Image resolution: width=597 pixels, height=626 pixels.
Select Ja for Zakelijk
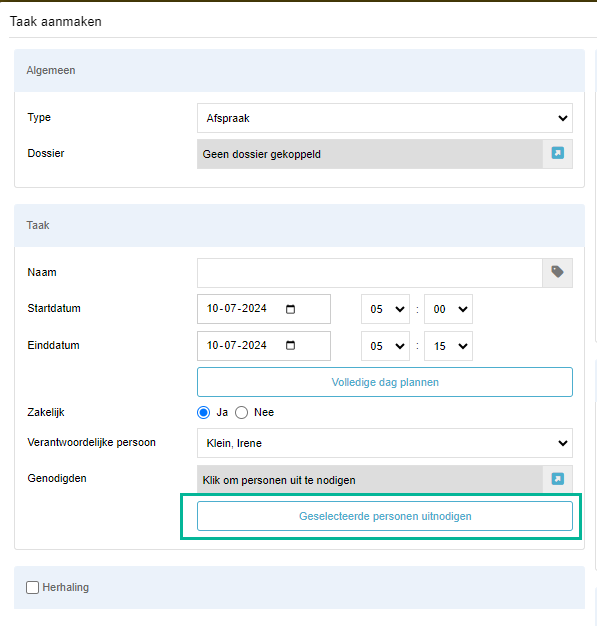(x=204, y=412)
